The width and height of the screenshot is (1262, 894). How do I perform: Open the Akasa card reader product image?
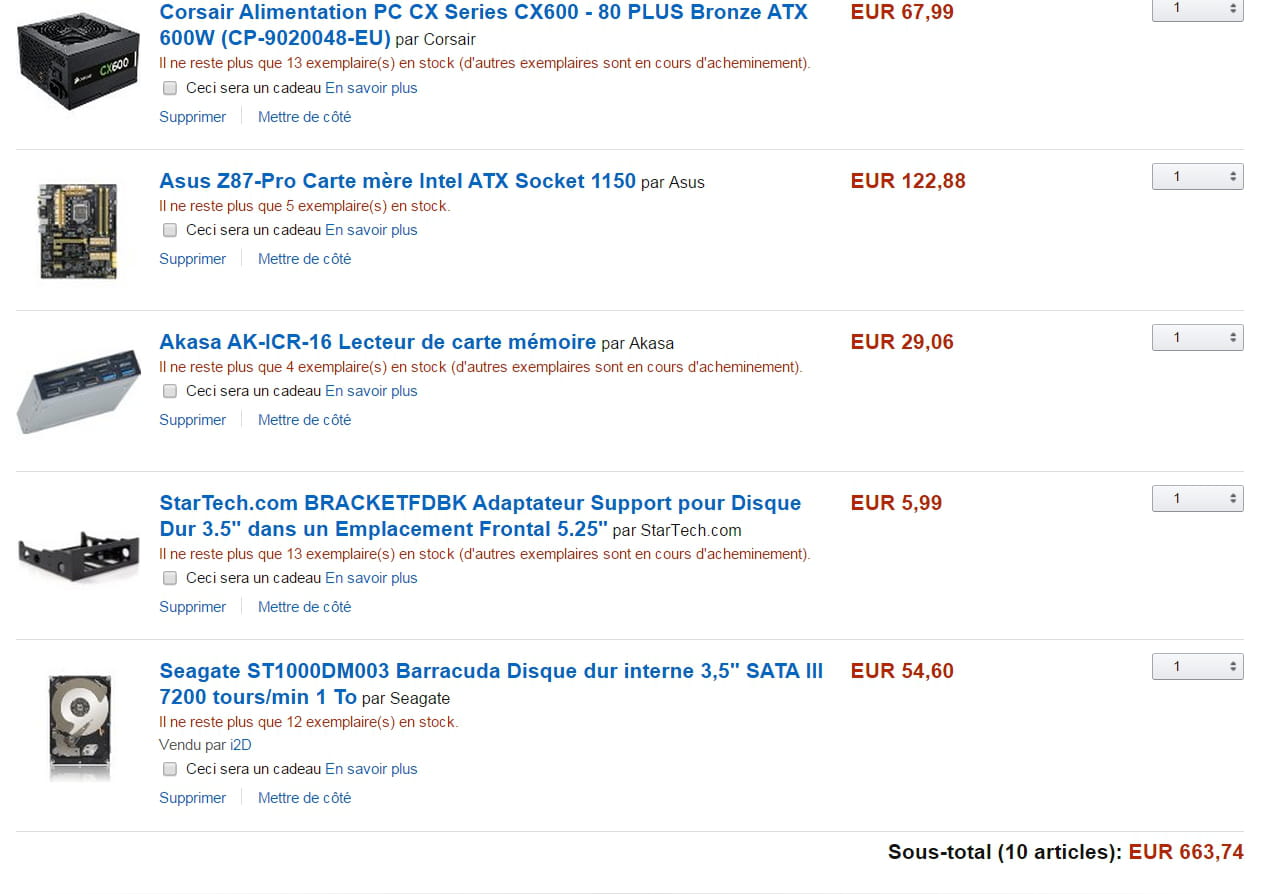(78, 389)
